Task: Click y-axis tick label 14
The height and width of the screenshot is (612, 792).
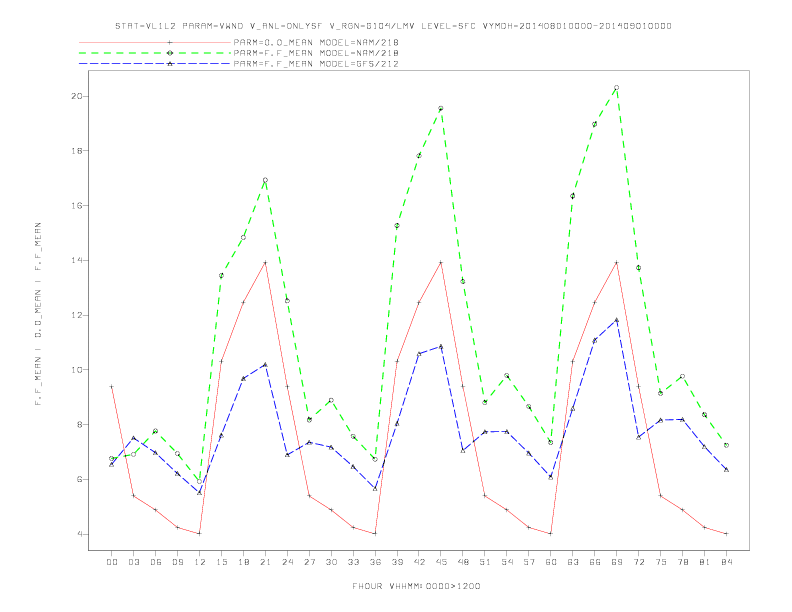Action: 77,260
